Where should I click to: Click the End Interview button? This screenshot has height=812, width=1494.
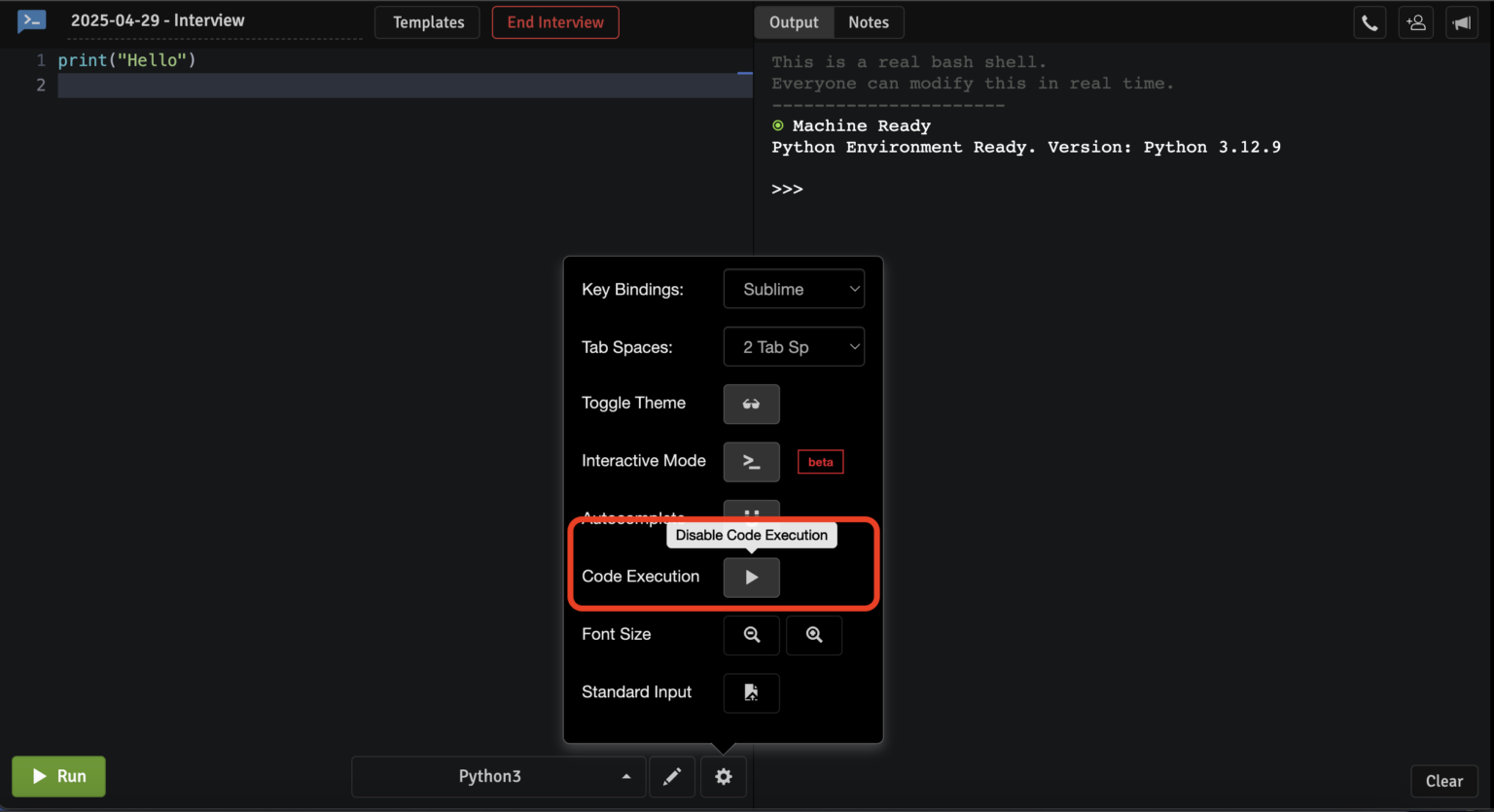click(555, 22)
